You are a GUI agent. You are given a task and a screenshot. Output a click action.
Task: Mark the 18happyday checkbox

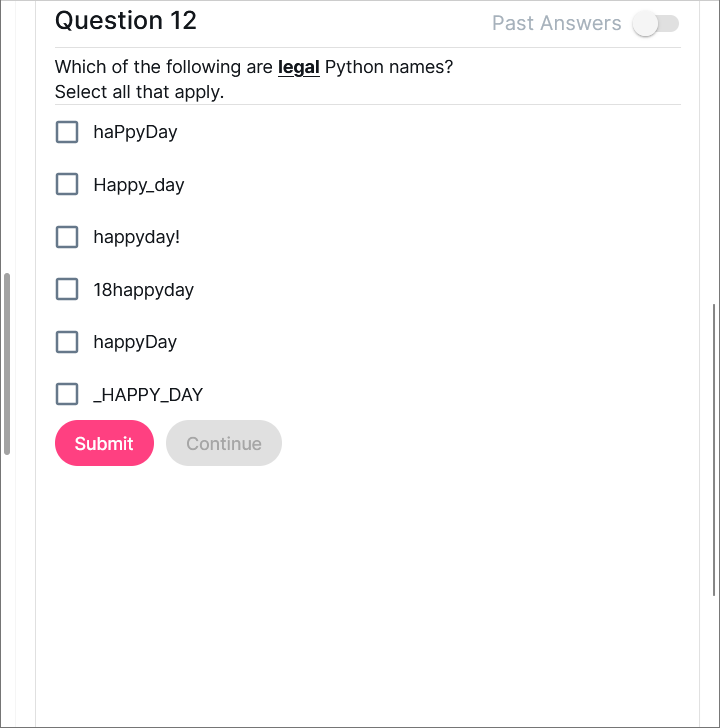click(67, 289)
